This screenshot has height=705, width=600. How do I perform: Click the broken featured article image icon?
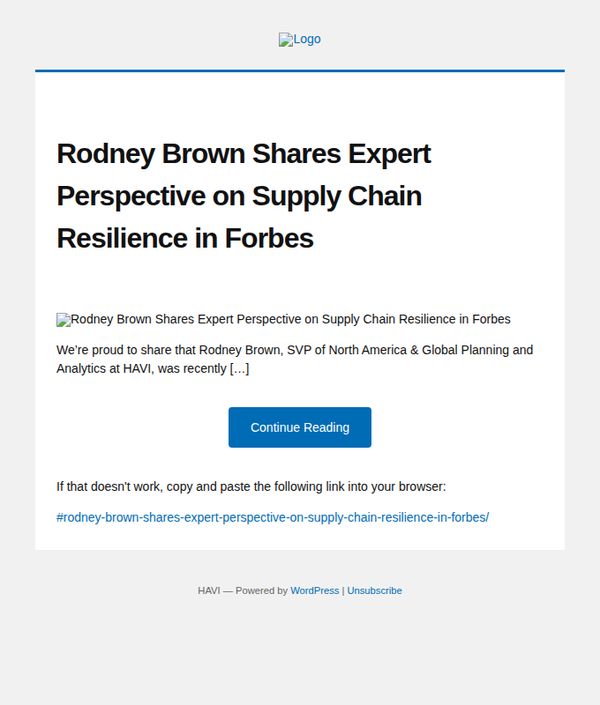click(63, 320)
